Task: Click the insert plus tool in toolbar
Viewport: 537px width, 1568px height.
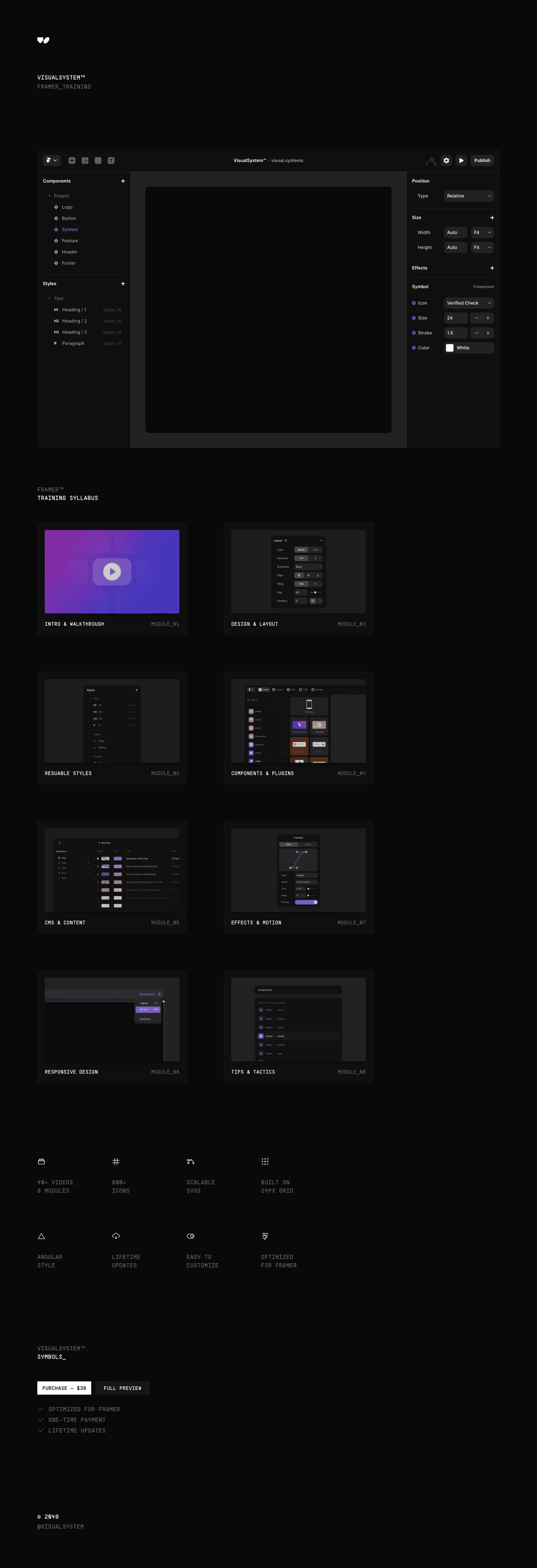Action: [x=72, y=161]
